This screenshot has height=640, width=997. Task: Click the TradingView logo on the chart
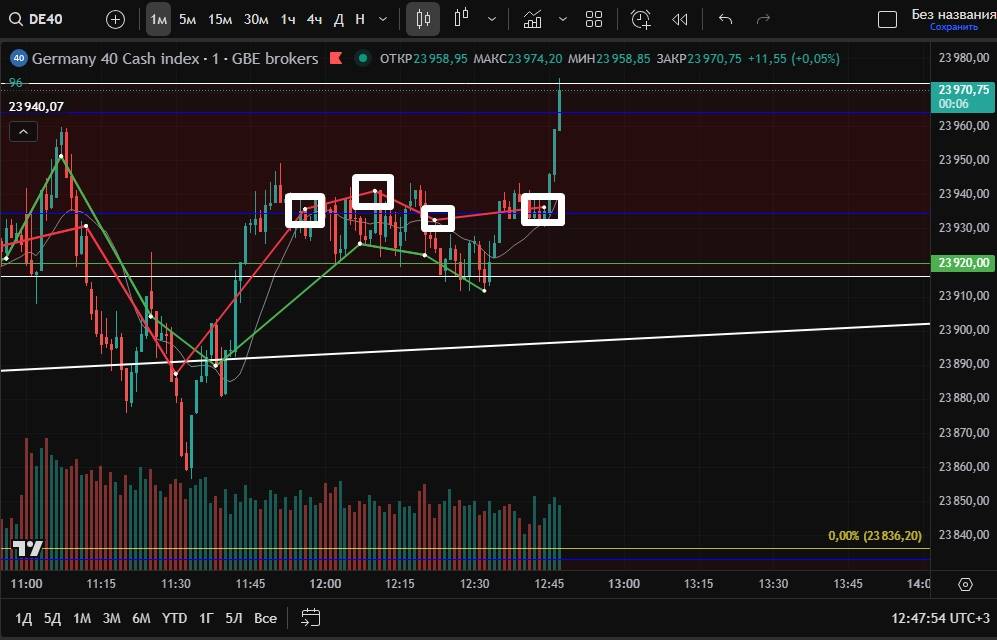tap(27, 548)
